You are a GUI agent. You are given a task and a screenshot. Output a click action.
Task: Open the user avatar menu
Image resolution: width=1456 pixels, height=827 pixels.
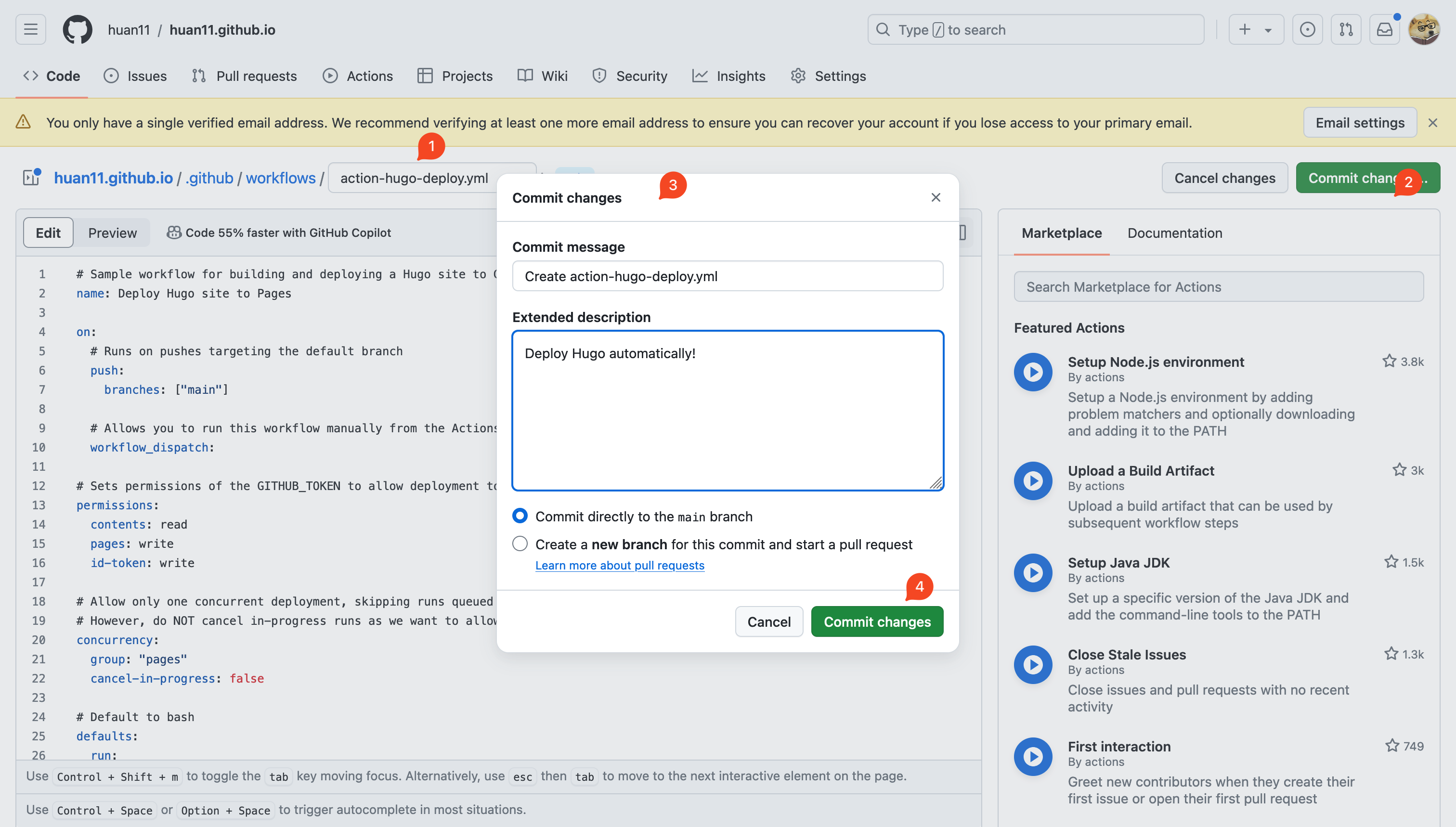click(x=1424, y=29)
